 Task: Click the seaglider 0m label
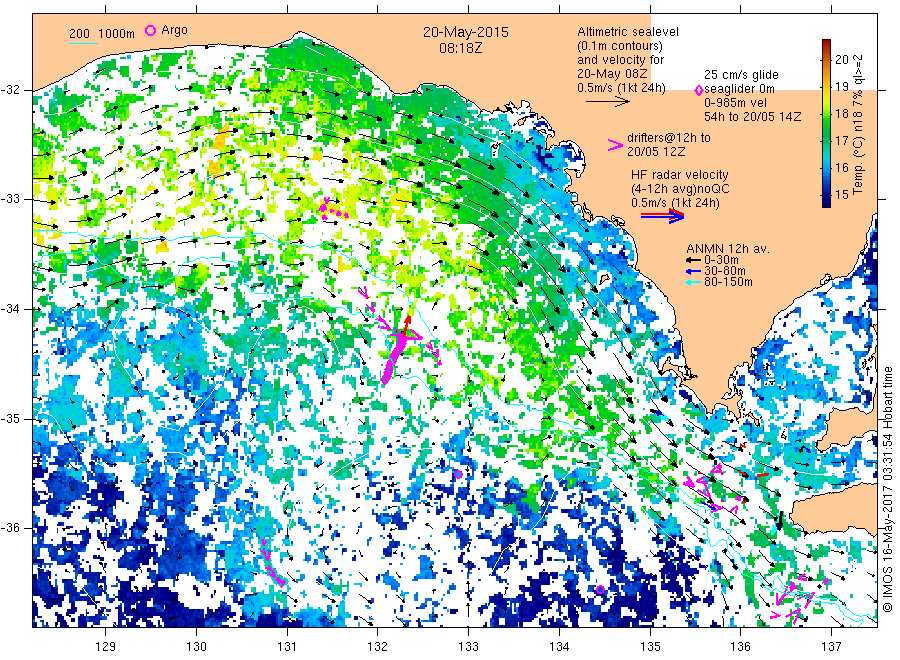pos(739,89)
